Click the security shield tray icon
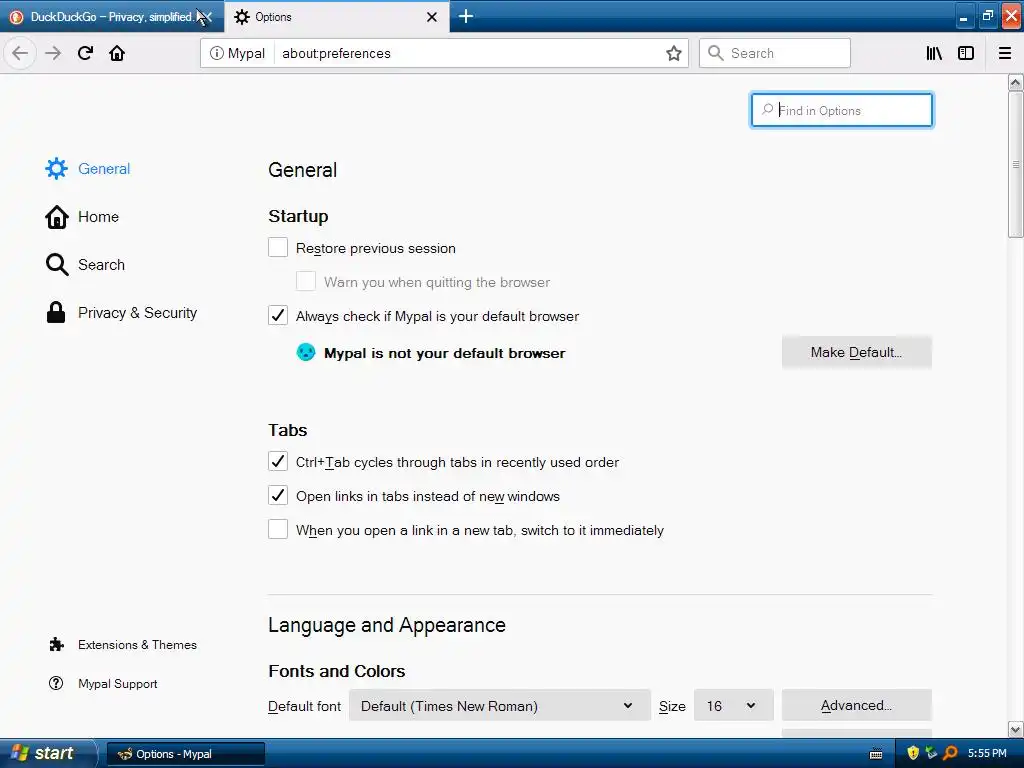 [913, 753]
